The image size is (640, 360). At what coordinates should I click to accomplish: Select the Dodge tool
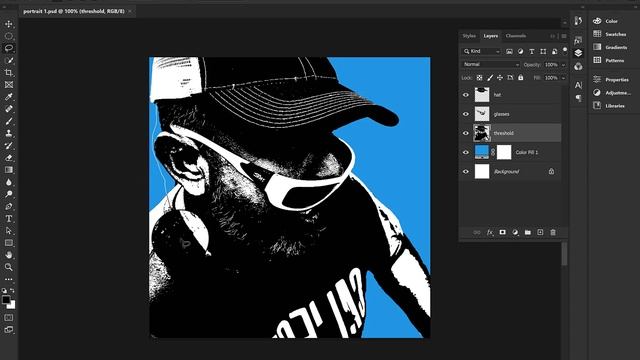pyautogui.click(x=9, y=194)
